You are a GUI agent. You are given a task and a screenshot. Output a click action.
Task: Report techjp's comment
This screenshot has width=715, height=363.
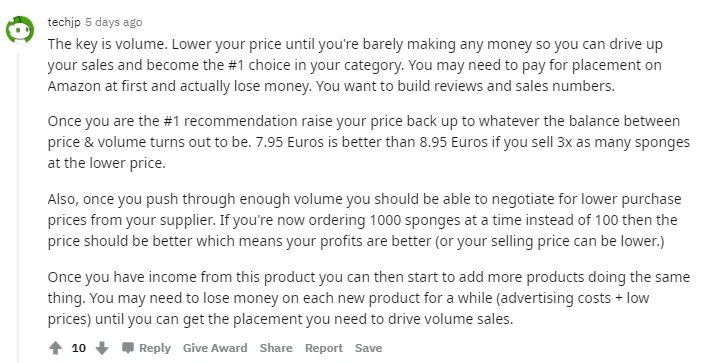pos(324,348)
